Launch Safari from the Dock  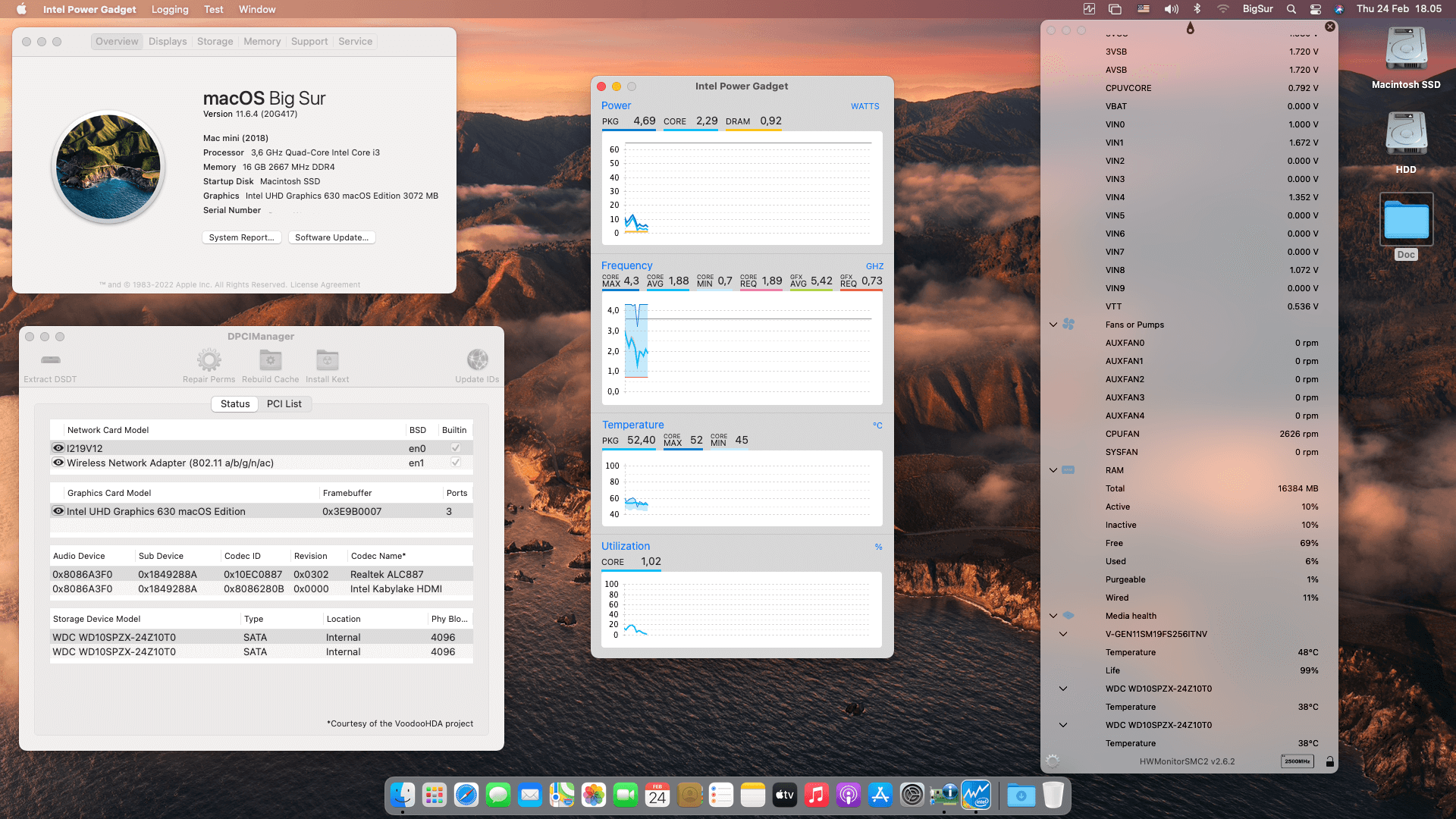466,795
